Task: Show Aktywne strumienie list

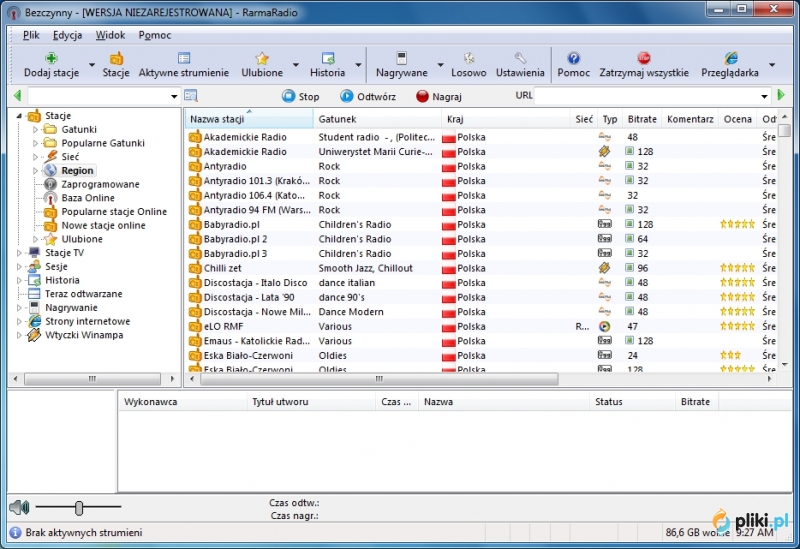Action: point(184,65)
